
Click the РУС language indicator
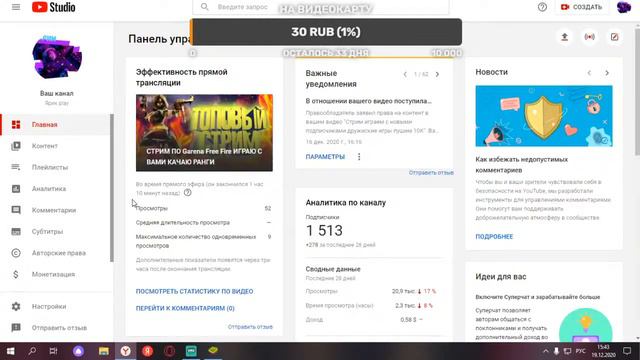pos(580,351)
